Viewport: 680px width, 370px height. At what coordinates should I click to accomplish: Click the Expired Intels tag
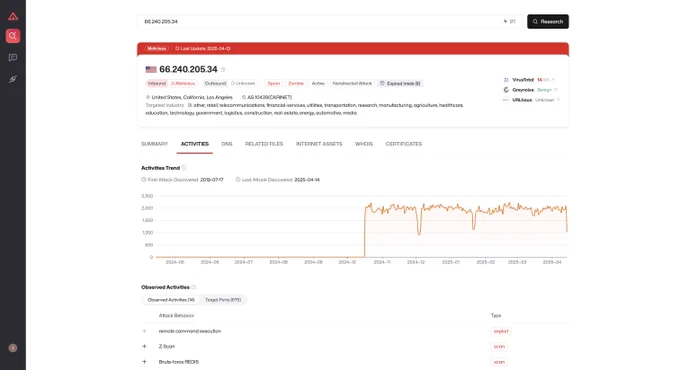point(400,83)
